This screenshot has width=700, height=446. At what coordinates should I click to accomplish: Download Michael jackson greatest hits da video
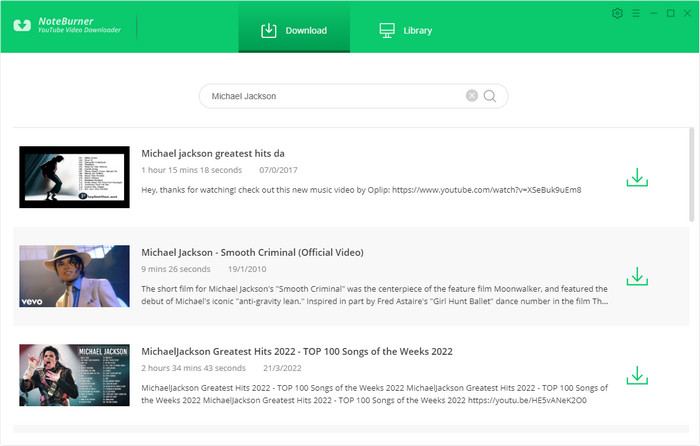(637, 177)
